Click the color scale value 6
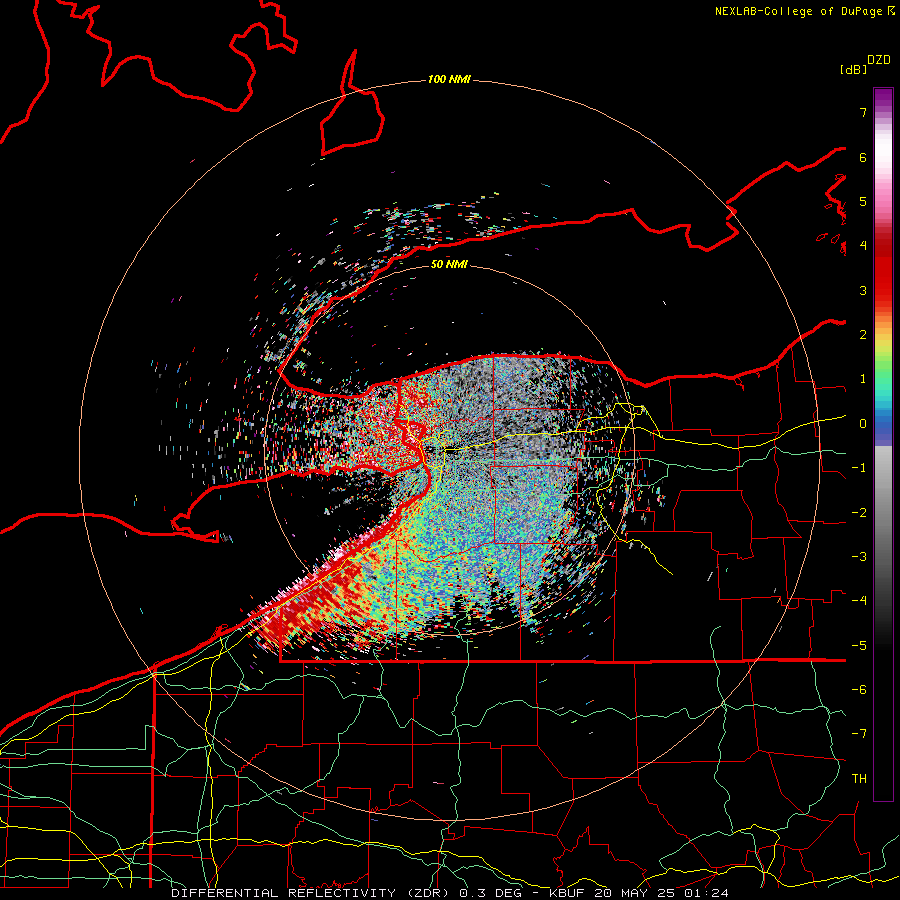 click(x=863, y=157)
